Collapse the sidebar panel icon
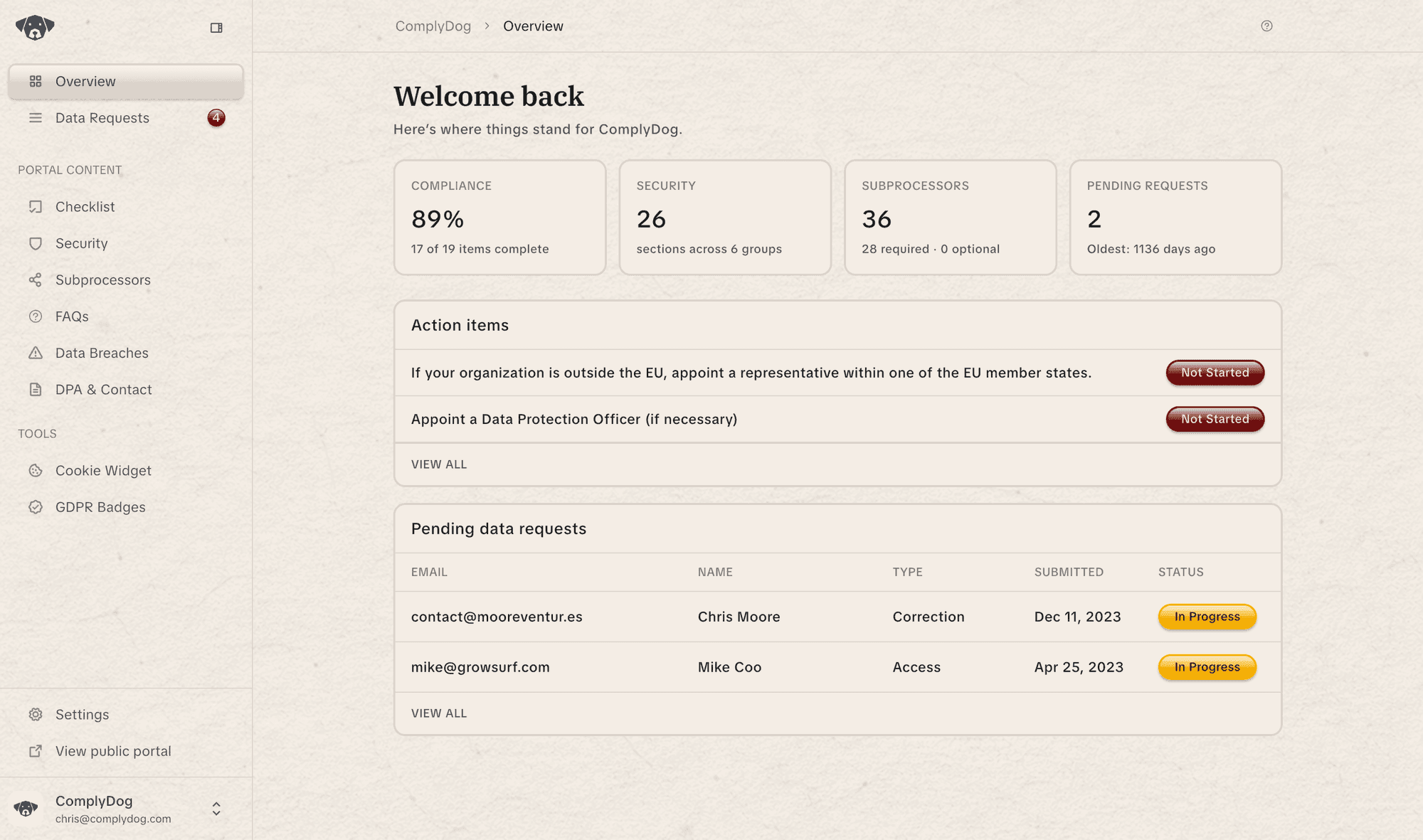This screenshot has height=840, width=1423. tap(216, 28)
